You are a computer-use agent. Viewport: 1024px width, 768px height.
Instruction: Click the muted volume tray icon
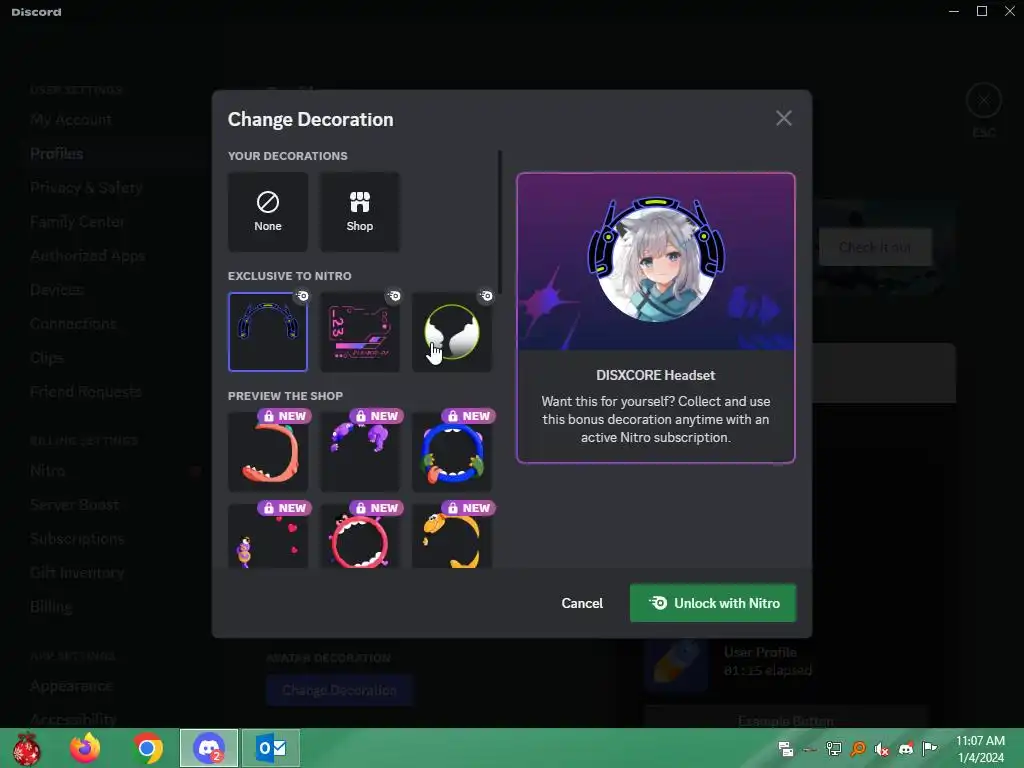pos(882,749)
